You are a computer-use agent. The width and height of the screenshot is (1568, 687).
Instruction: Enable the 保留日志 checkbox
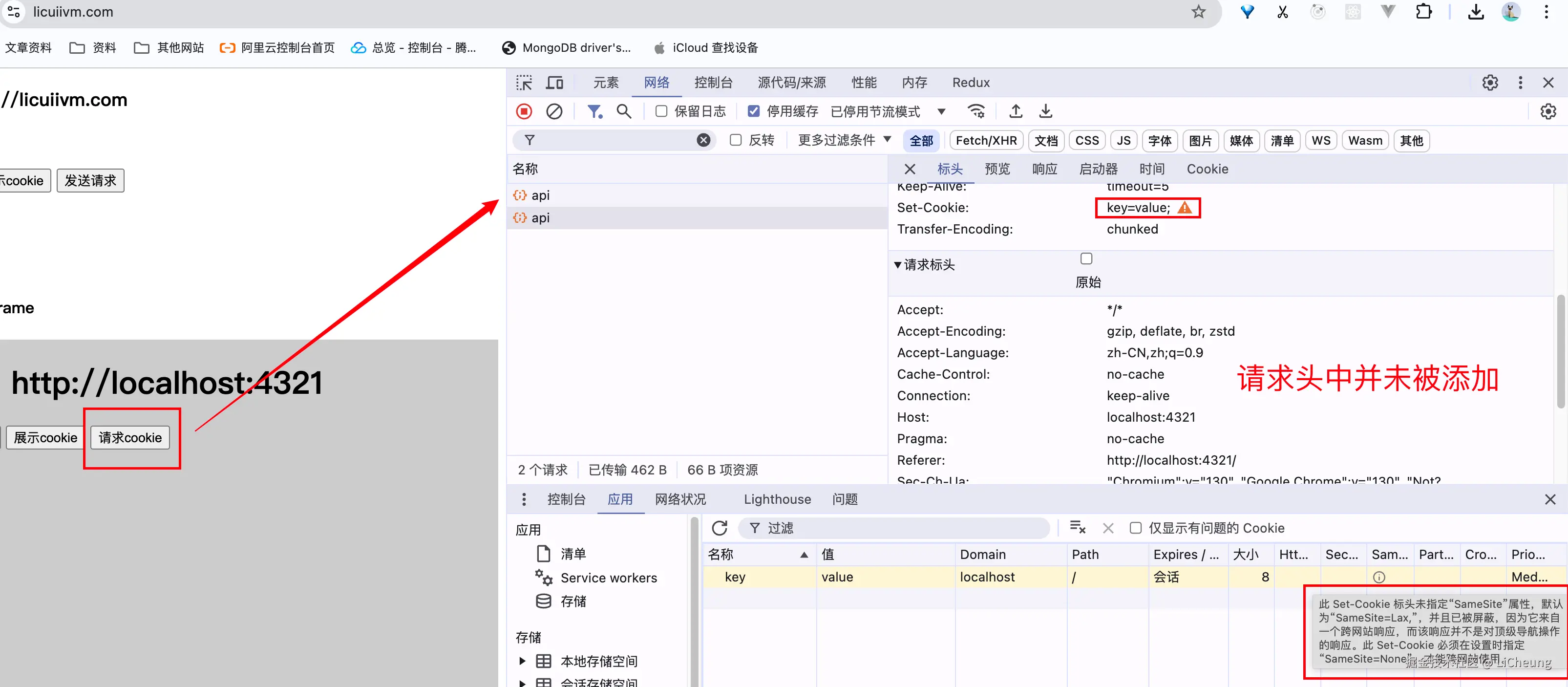point(661,111)
